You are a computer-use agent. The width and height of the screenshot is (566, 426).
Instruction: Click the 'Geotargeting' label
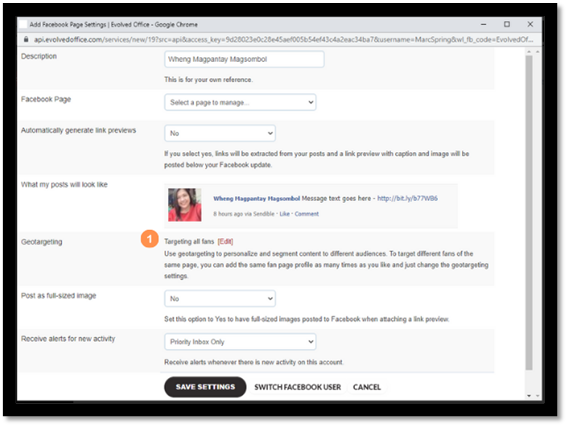click(42, 242)
